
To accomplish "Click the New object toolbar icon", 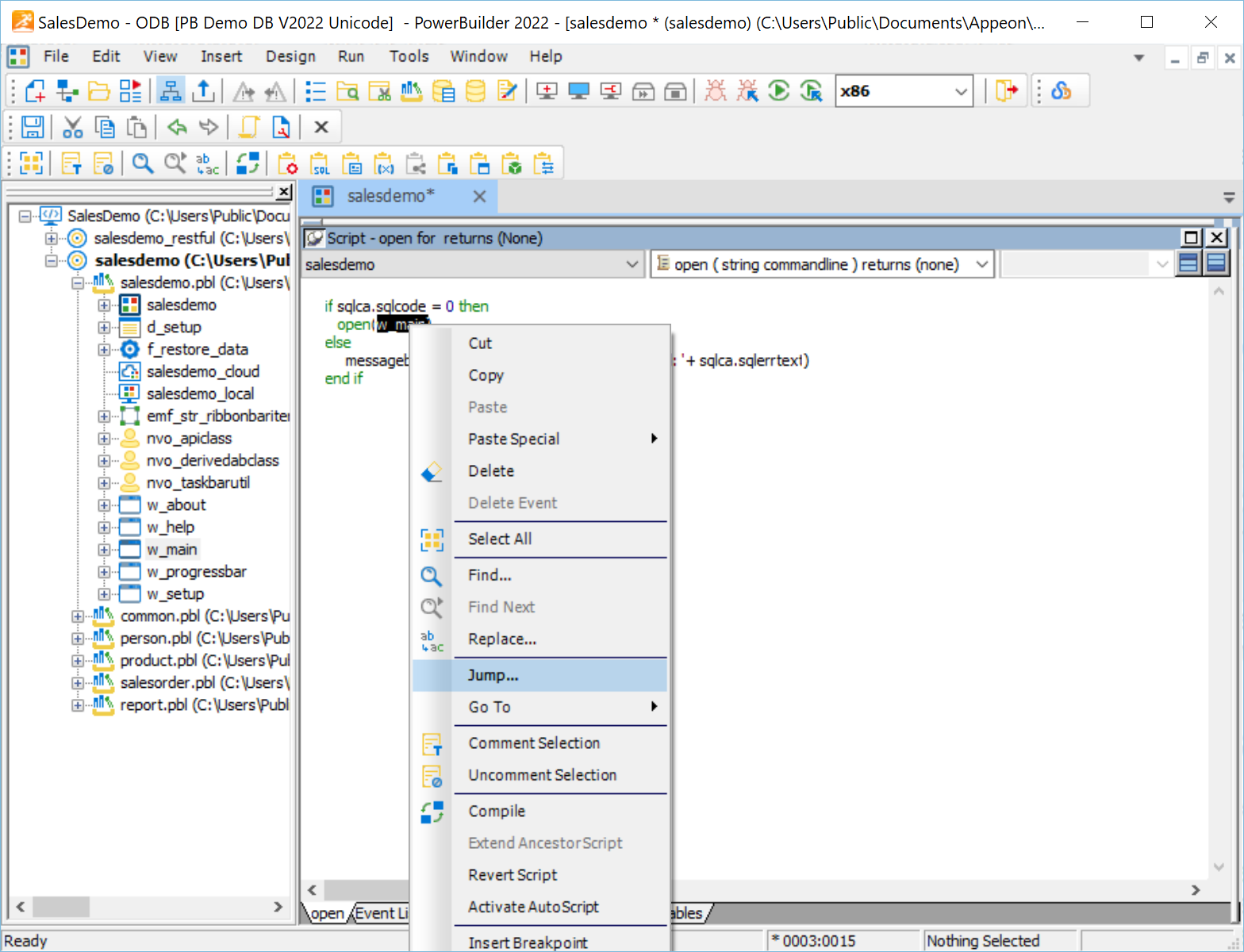I will 35,91.
